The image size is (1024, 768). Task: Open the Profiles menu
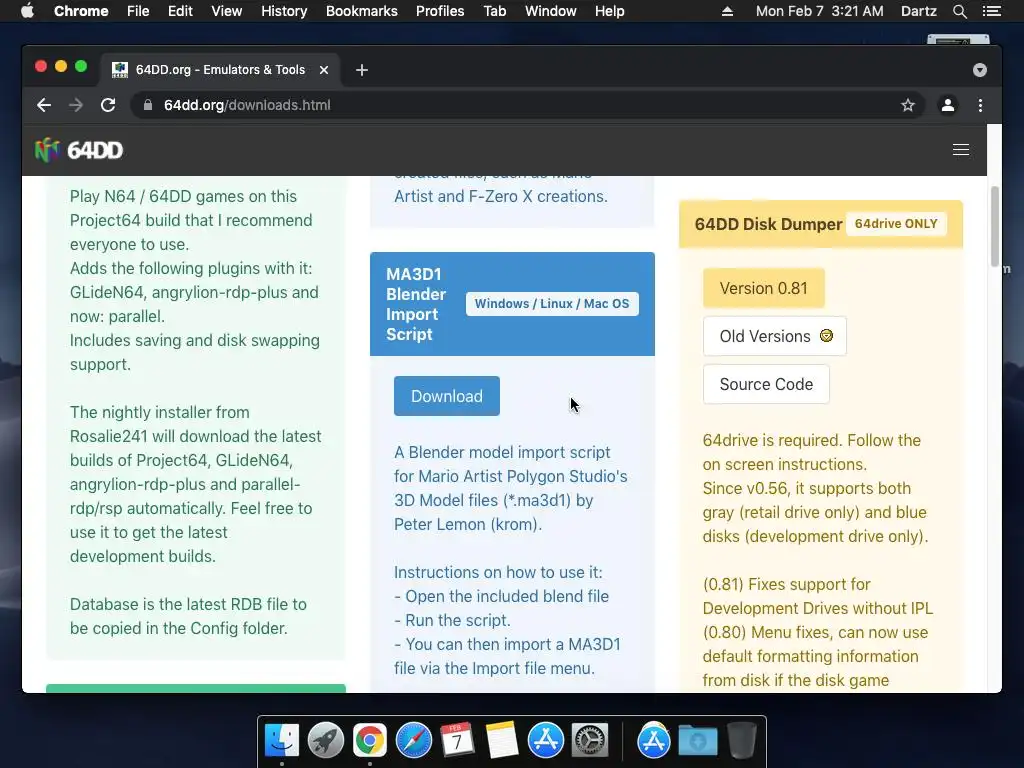coord(440,11)
